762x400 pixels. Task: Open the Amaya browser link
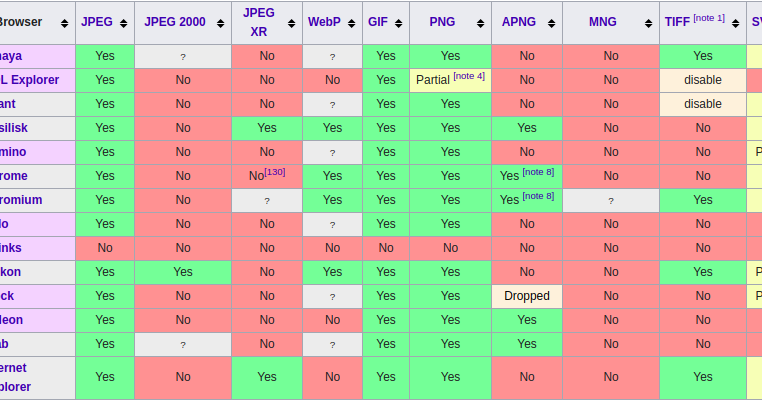point(11,56)
